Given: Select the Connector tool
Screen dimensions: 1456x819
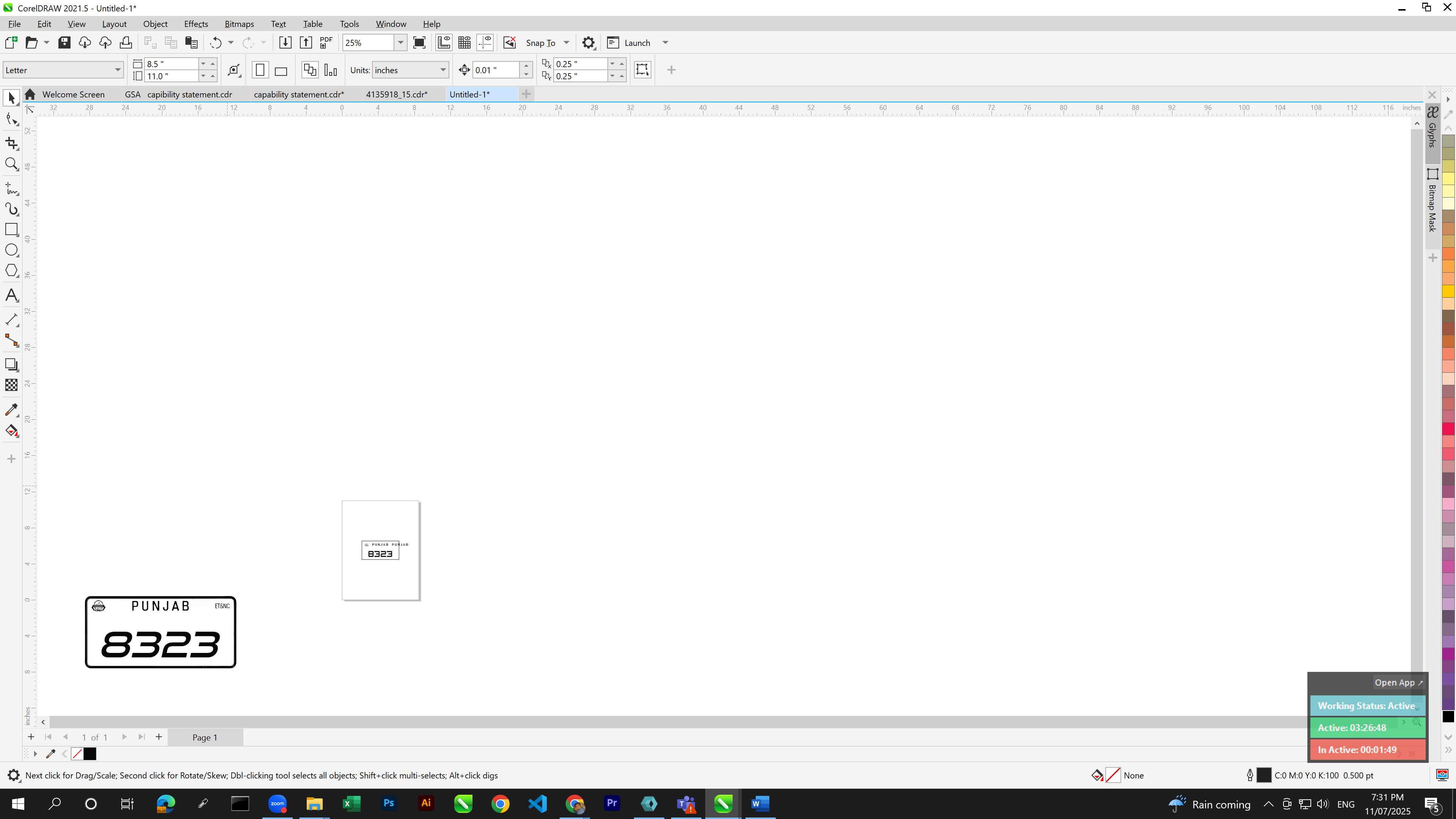Looking at the screenshot, I should pyautogui.click(x=11, y=340).
